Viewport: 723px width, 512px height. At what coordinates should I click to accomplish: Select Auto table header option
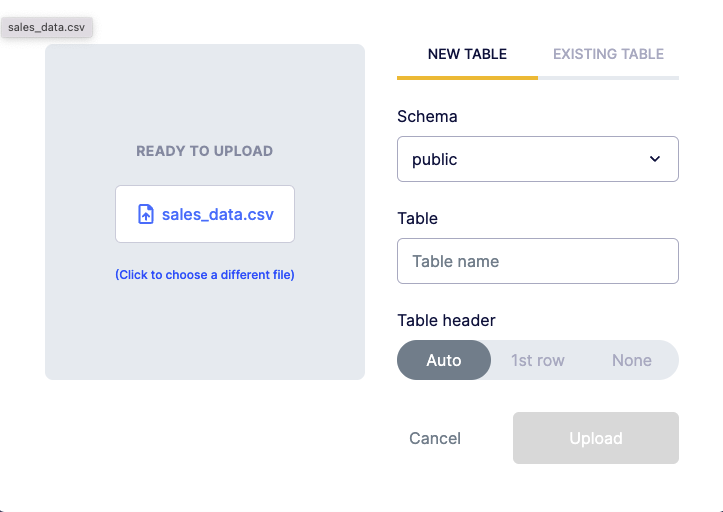pyautogui.click(x=444, y=360)
